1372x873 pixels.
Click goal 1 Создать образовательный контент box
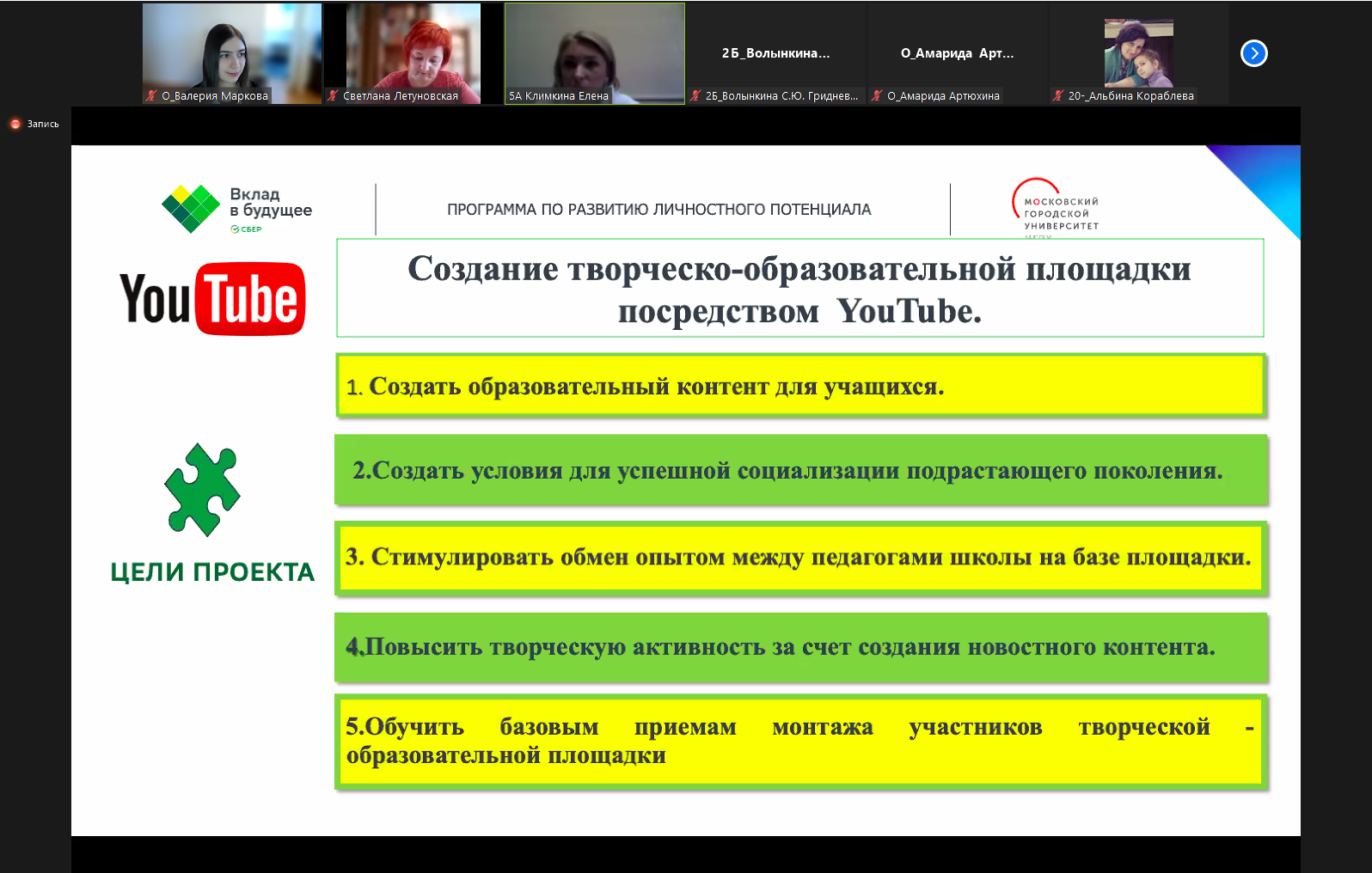click(x=799, y=386)
